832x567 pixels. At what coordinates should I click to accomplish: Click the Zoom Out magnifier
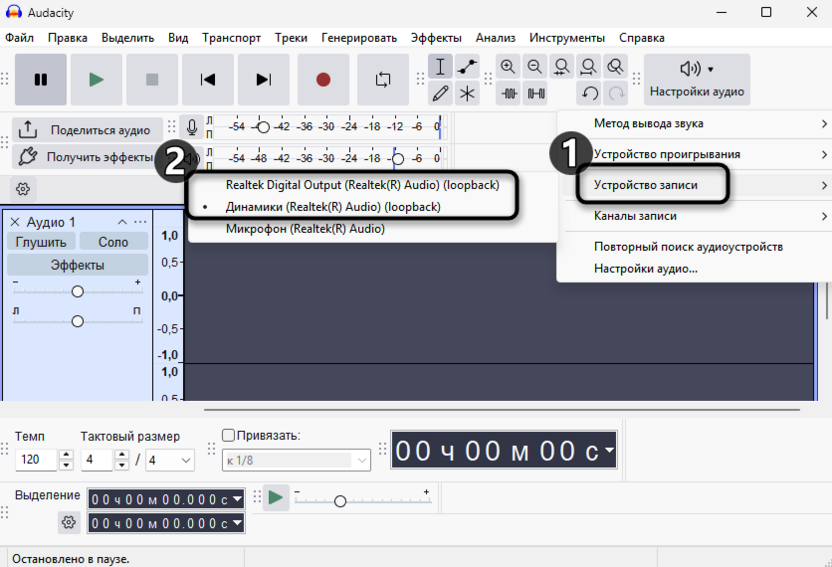(x=535, y=67)
